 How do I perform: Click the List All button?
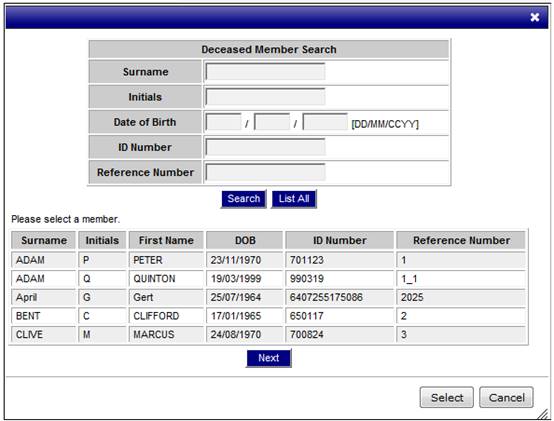click(x=294, y=199)
